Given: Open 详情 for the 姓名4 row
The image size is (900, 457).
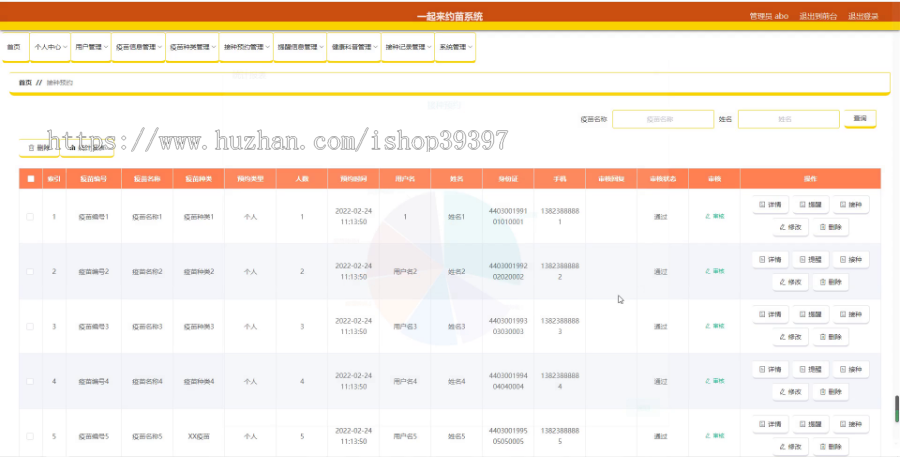Looking at the screenshot, I should point(770,369).
